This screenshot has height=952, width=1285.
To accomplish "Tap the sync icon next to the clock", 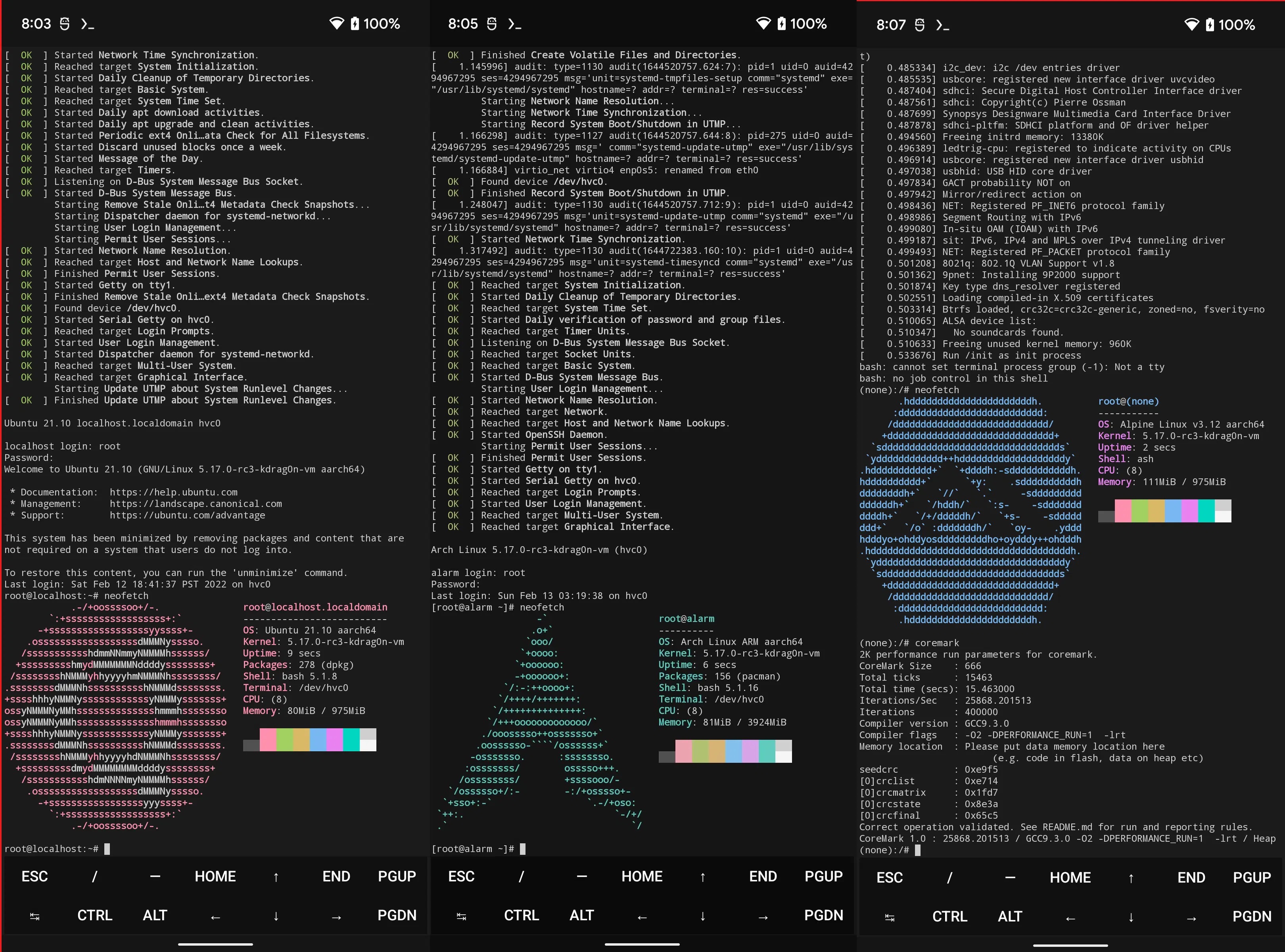I will click(x=65, y=24).
